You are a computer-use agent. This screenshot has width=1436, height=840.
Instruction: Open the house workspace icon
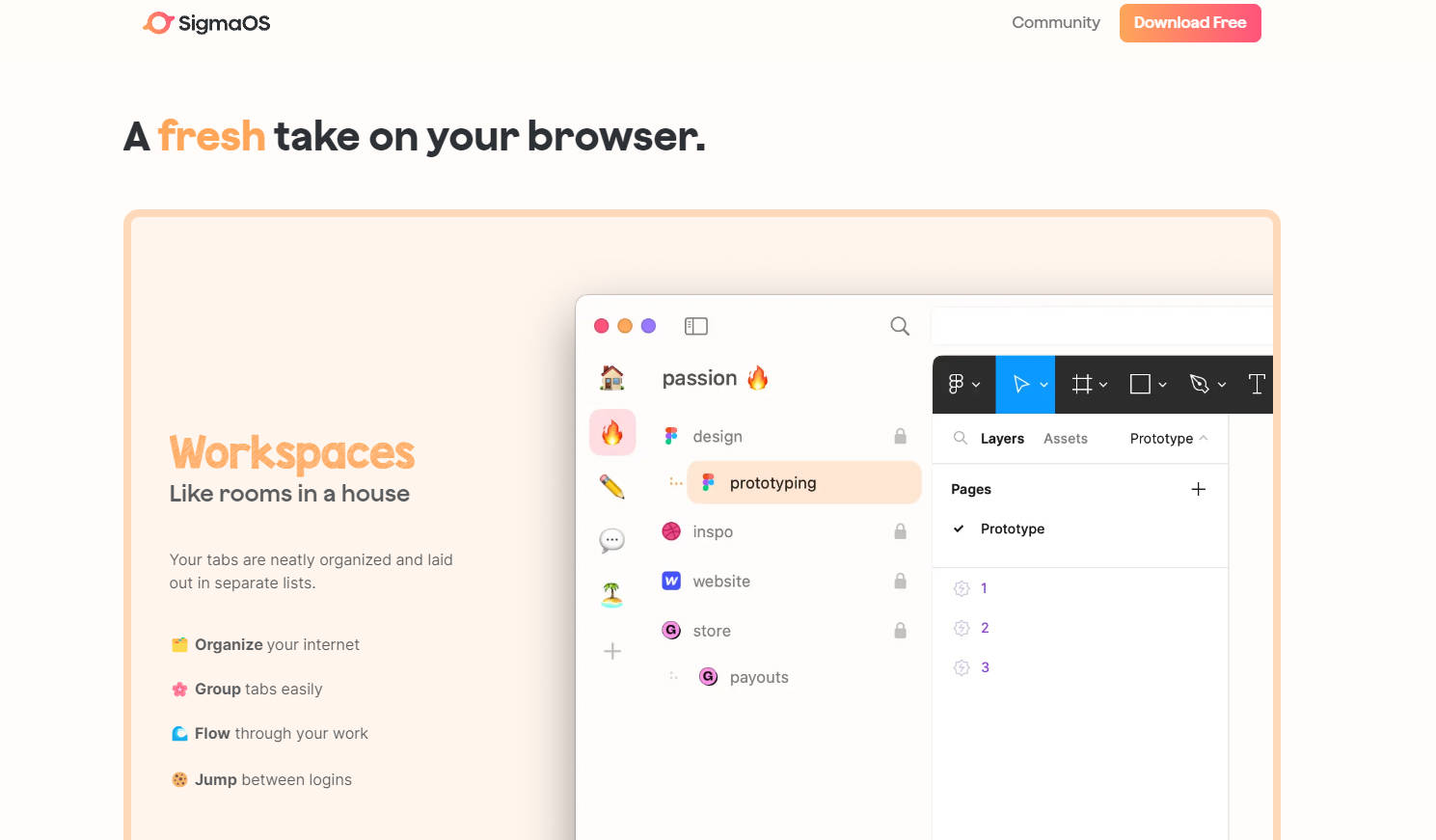tap(611, 378)
